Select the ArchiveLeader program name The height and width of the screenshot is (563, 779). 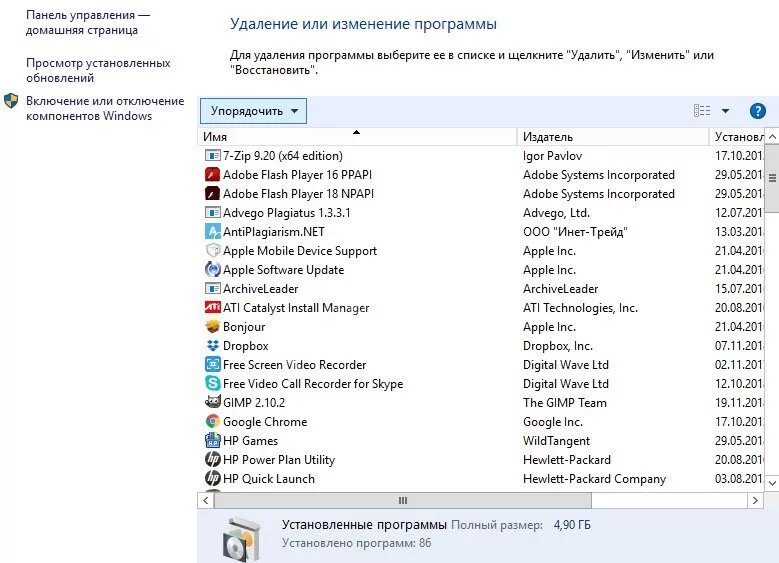click(x=260, y=289)
